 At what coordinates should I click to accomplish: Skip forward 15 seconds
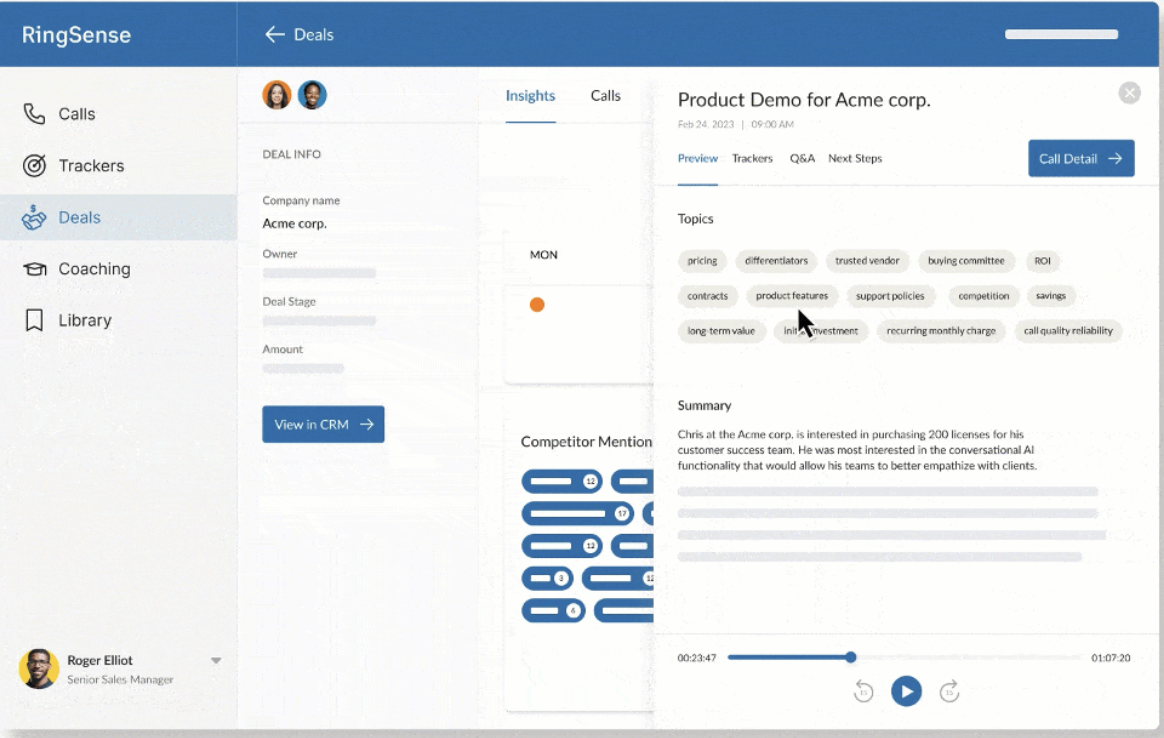[949, 691]
